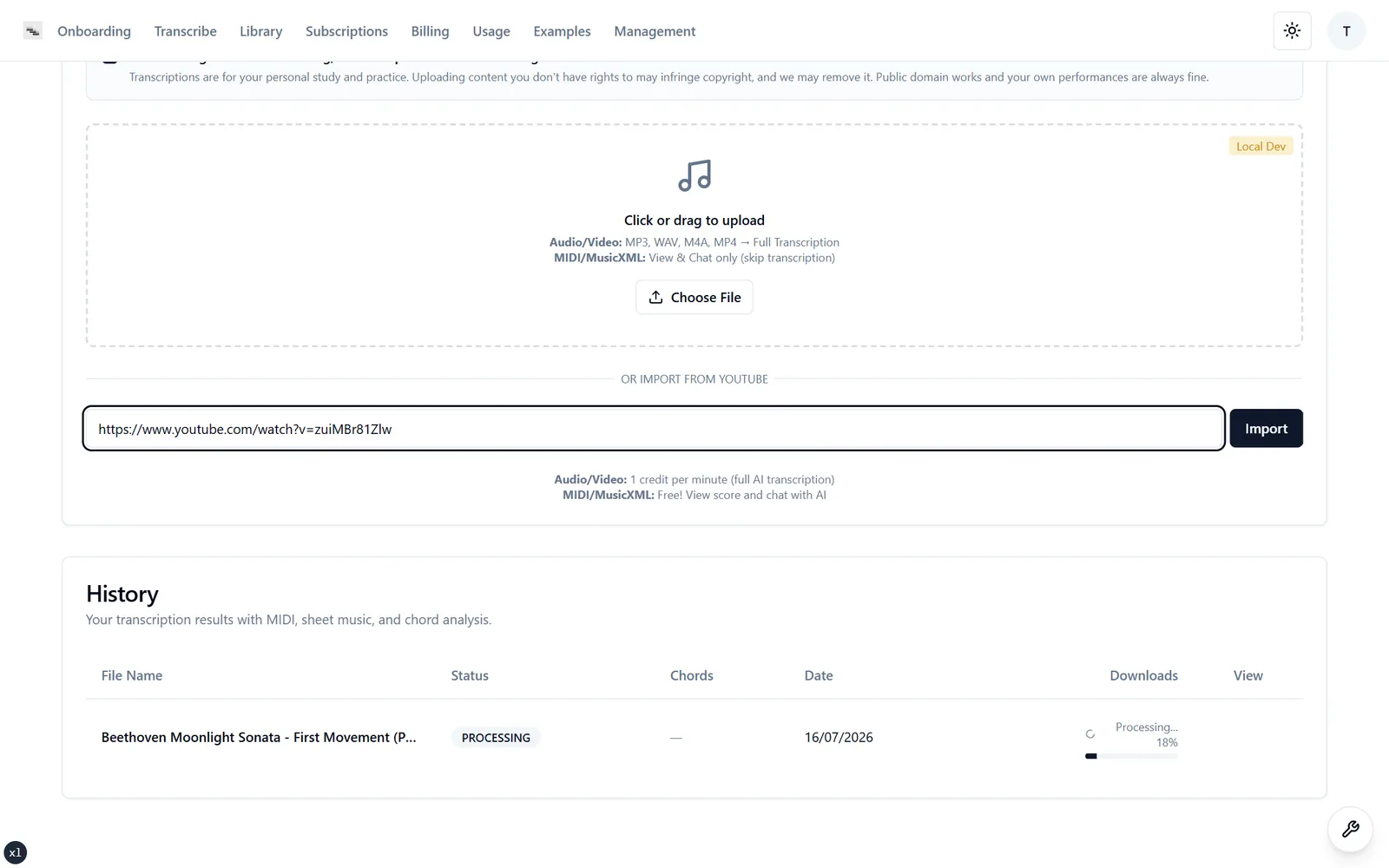Switch to the Usage page
This screenshot has height=868, width=1389.
click(491, 31)
